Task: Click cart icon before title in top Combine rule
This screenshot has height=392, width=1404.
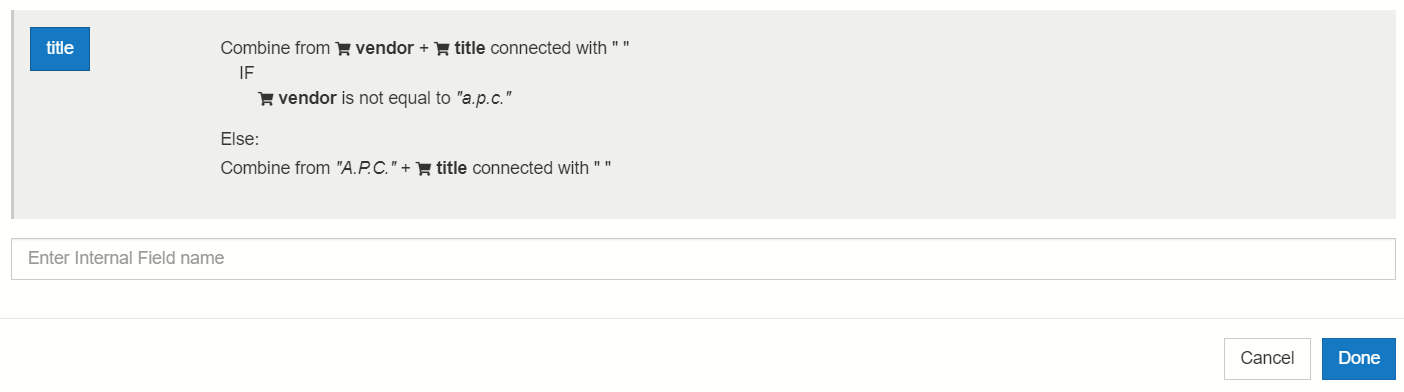Action: tap(442, 49)
